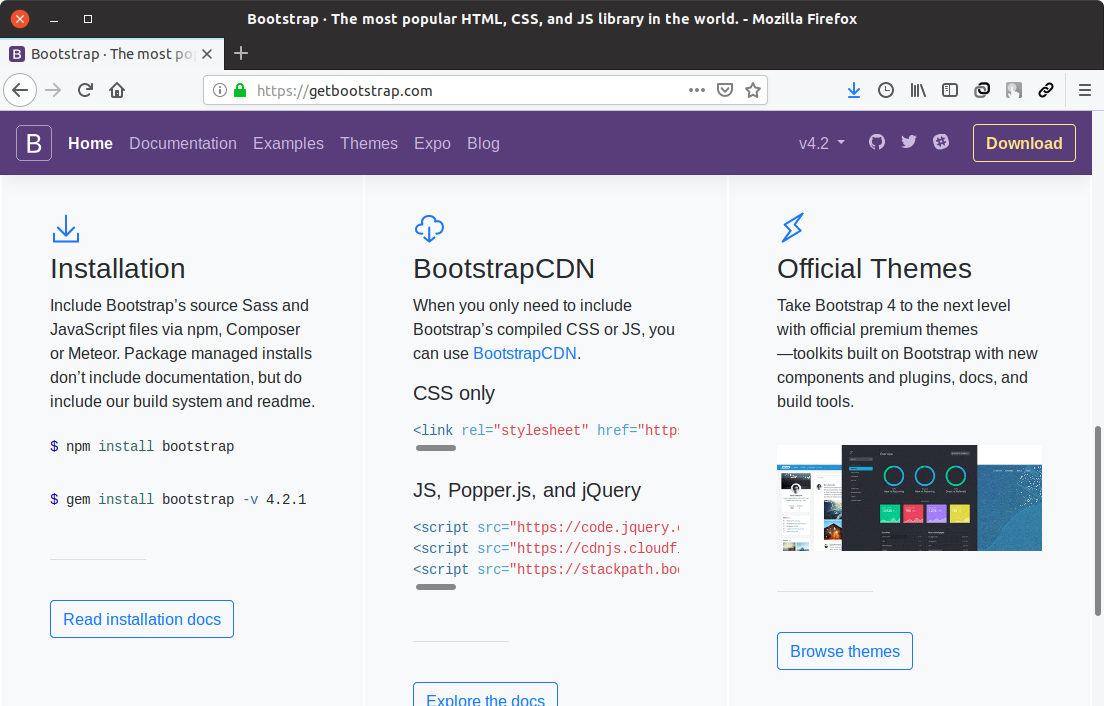Click the avatar extension icon in toolbar
1104x706 pixels.
pyautogui.click(x=1014, y=90)
